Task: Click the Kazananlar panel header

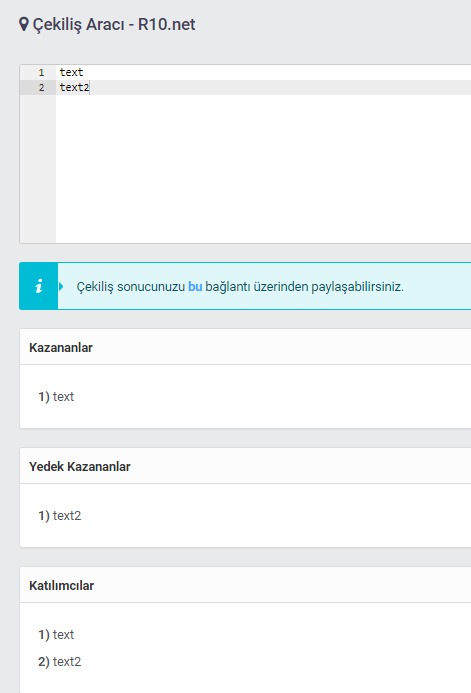Action: coord(245,347)
